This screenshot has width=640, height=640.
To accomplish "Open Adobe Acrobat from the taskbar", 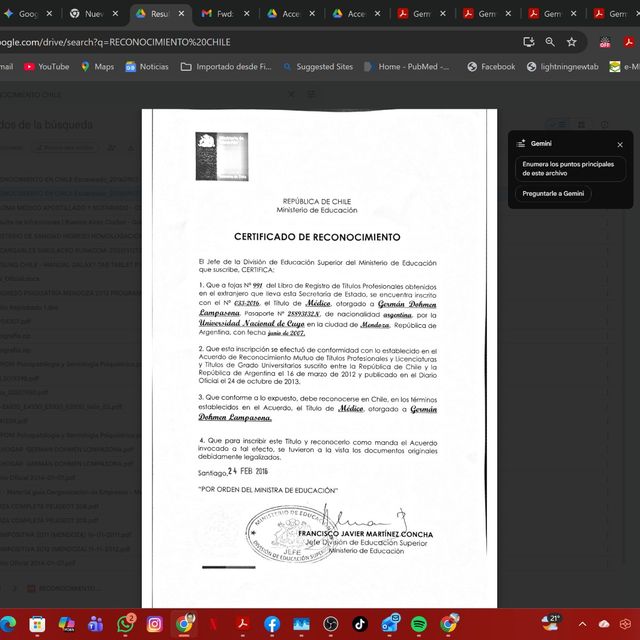I will point(243,624).
